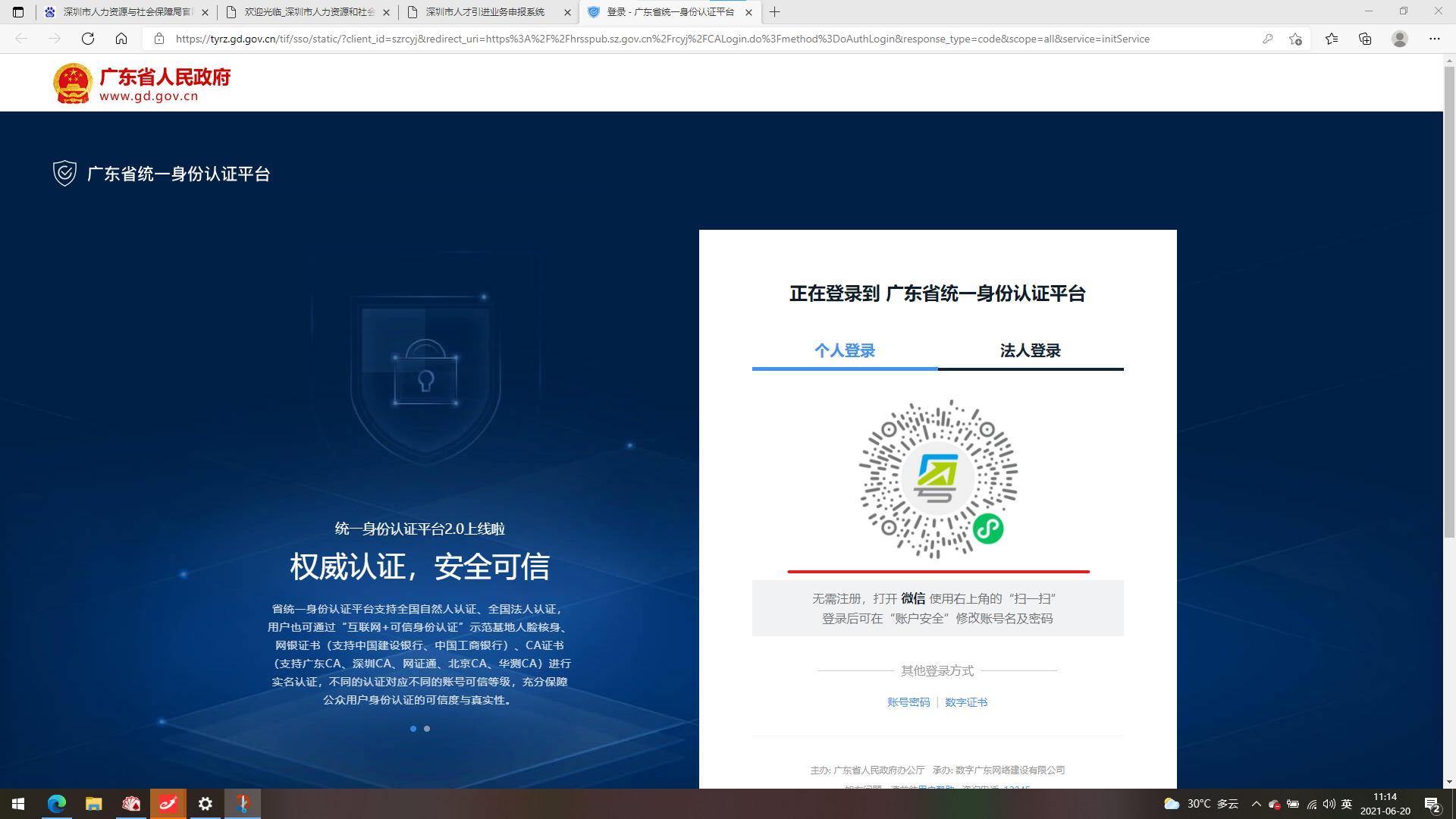1456x819 pixels.
Task: Open the browser Favorites icon
Action: point(1332,39)
